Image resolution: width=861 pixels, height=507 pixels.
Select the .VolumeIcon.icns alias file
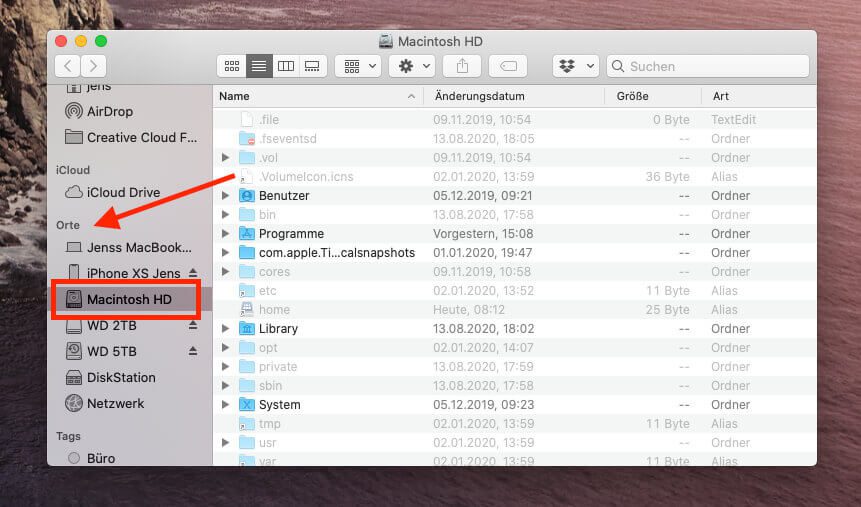(306, 177)
